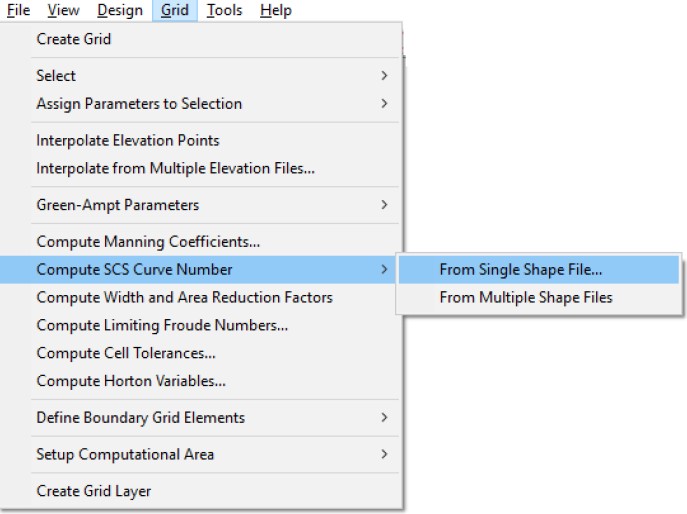The height and width of the screenshot is (514, 687).
Task: Select Compute Manning Coefficients
Action: click(x=148, y=242)
